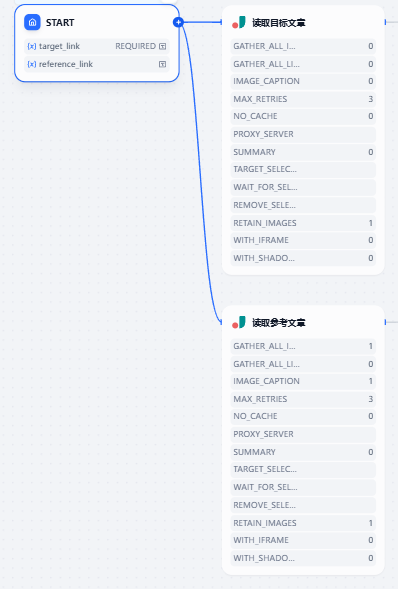Select the 读取参考文章 node title
Screen dimensions: 398x589
(279, 323)
